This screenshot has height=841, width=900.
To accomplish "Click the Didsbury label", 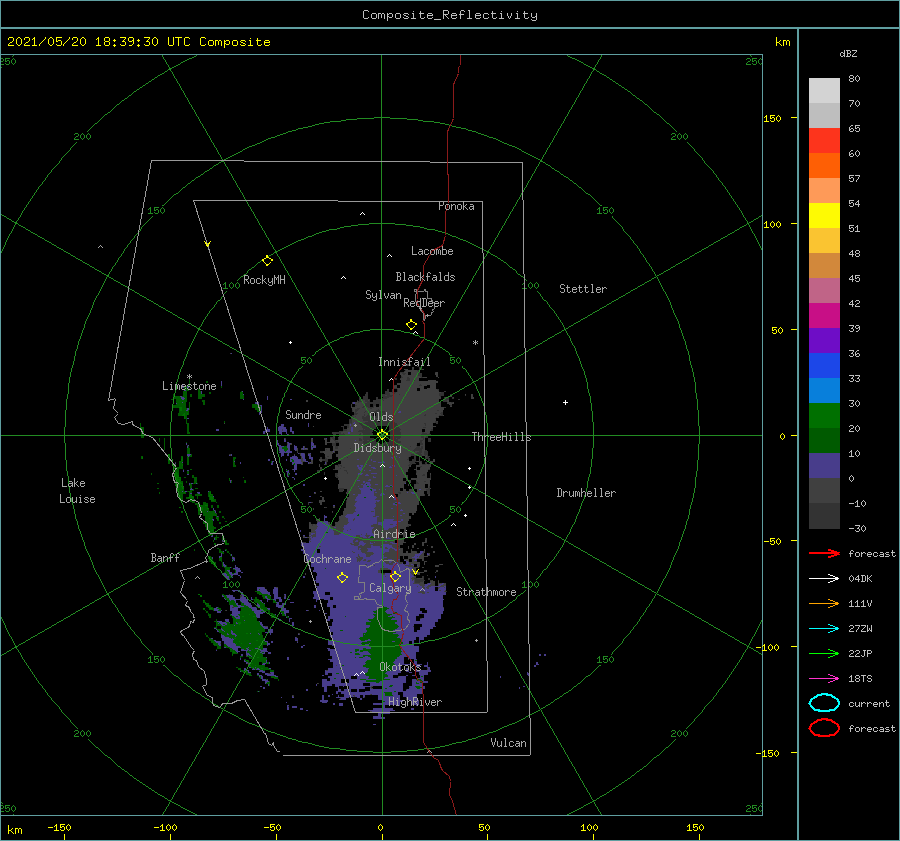I will [x=377, y=448].
